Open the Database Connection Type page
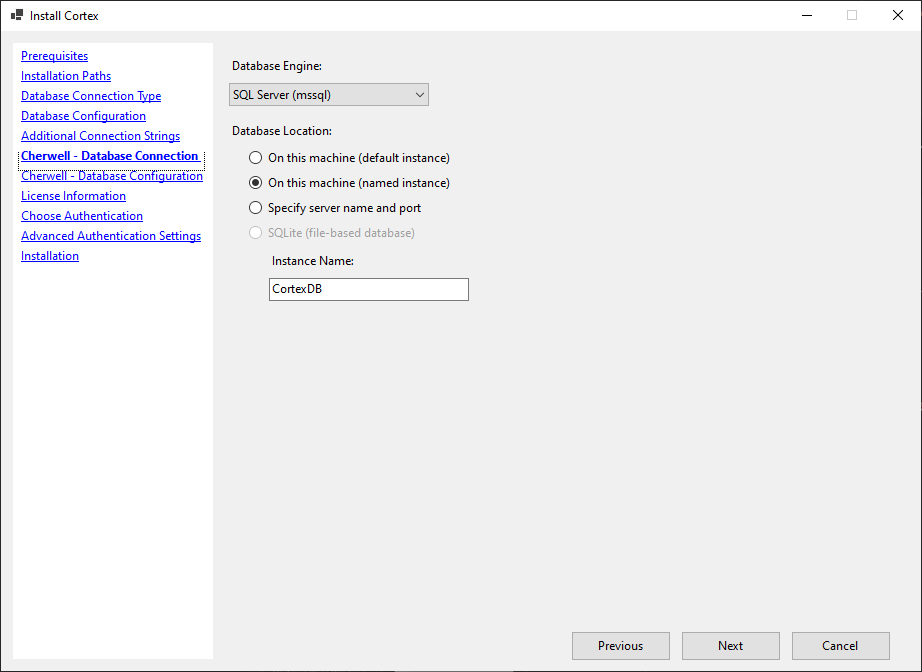The height and width of the screenshot is (672, 922). 90,95
